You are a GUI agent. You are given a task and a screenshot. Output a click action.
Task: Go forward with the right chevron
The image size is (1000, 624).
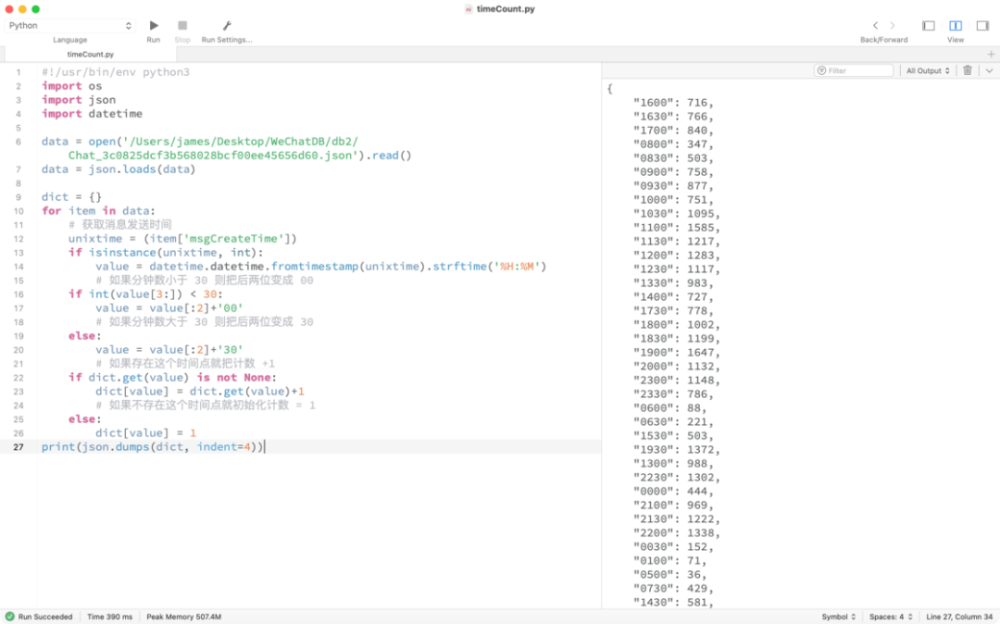tap(892, 26)
